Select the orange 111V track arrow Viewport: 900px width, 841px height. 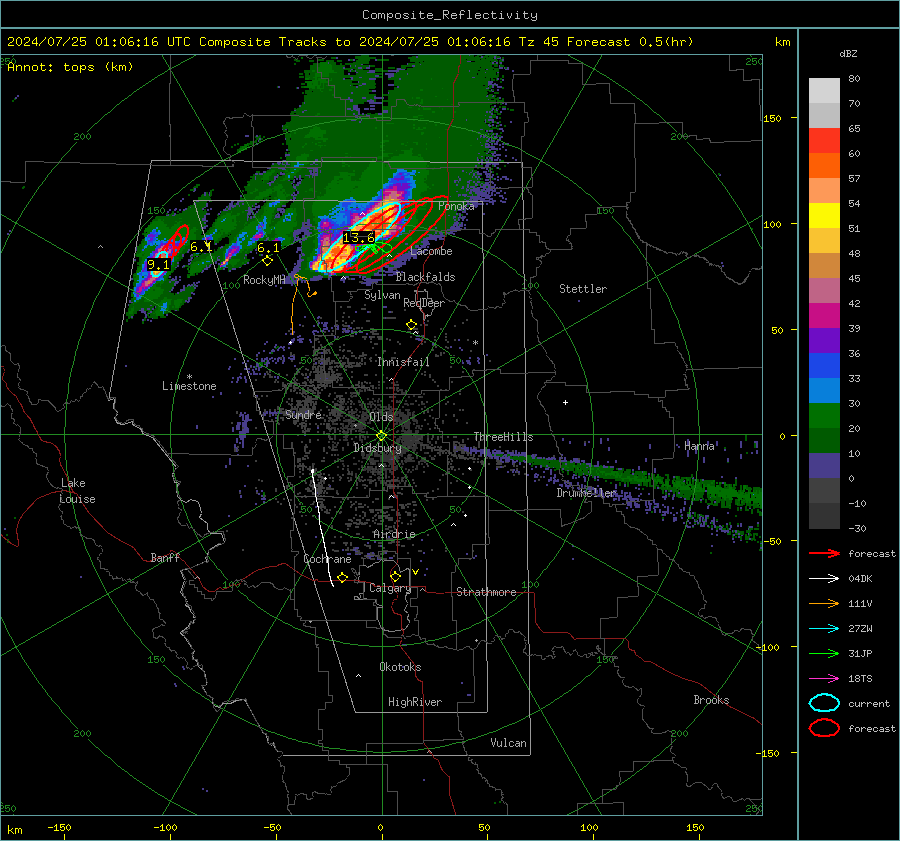click(x=824, y=603)
